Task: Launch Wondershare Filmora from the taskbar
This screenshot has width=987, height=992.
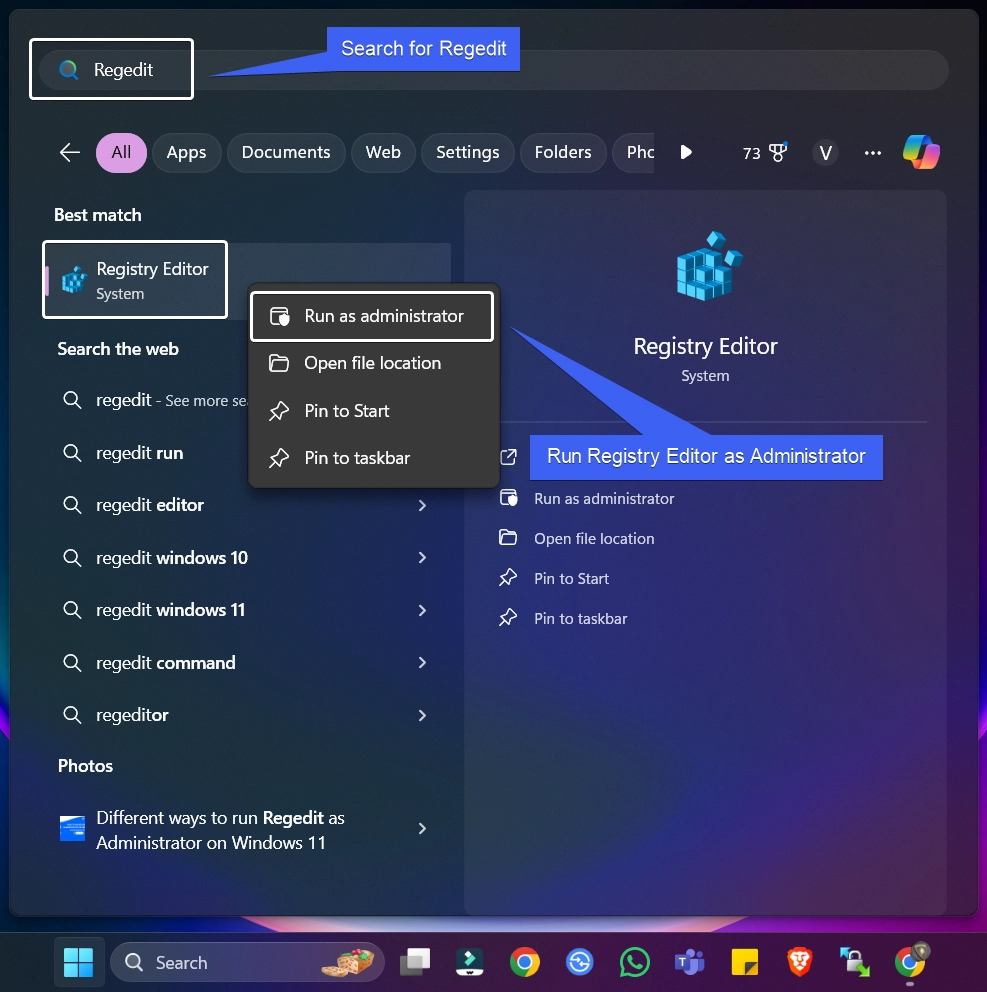Action: click(470, 962)
